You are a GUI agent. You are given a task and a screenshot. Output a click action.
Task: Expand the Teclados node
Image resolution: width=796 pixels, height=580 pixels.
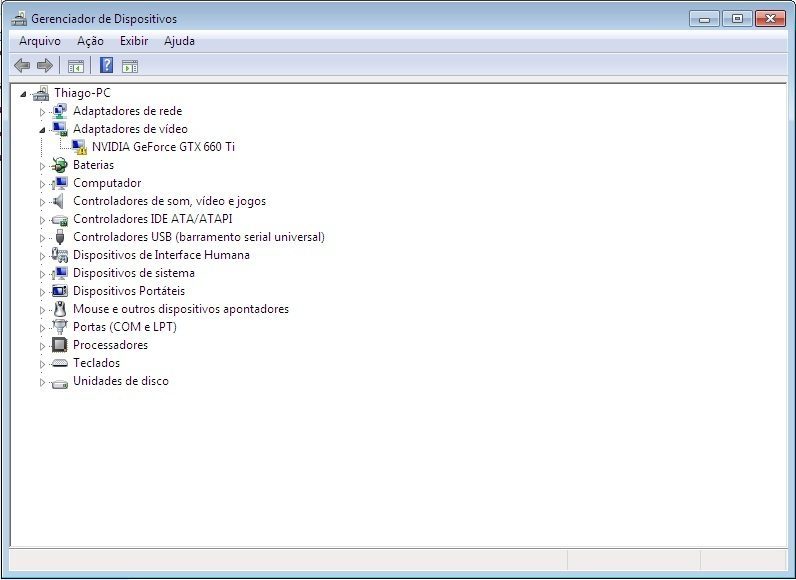point(42,364)
